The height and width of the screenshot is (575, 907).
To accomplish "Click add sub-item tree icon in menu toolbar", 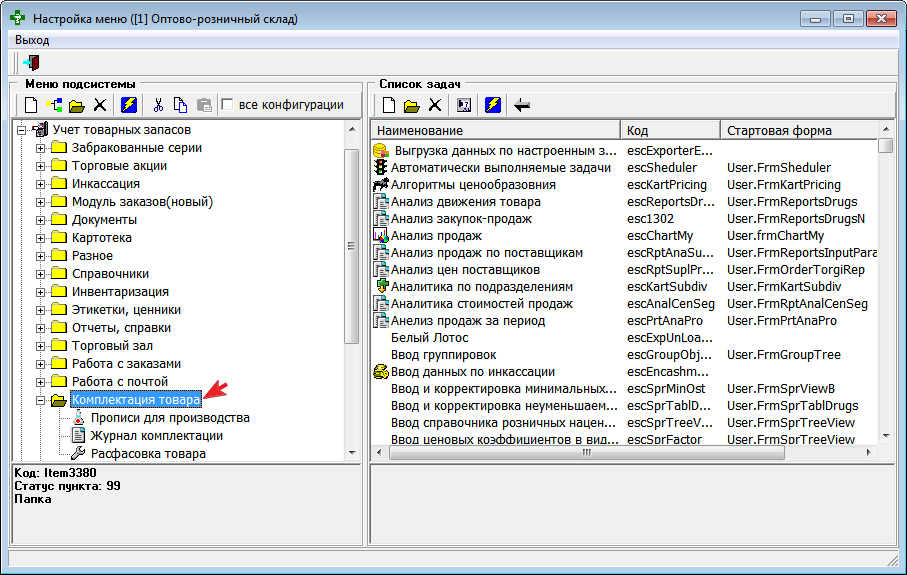I will [x=54, y=105].
